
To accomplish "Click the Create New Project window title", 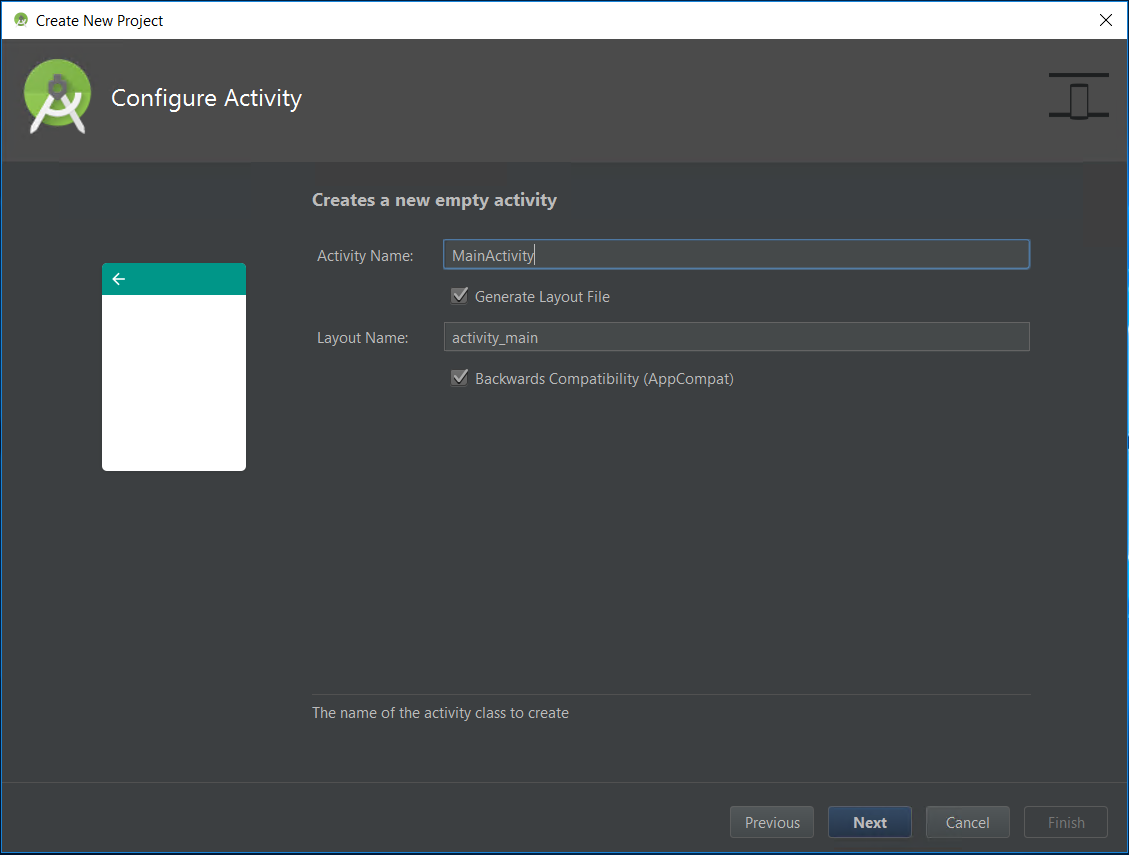I will 99,21.
